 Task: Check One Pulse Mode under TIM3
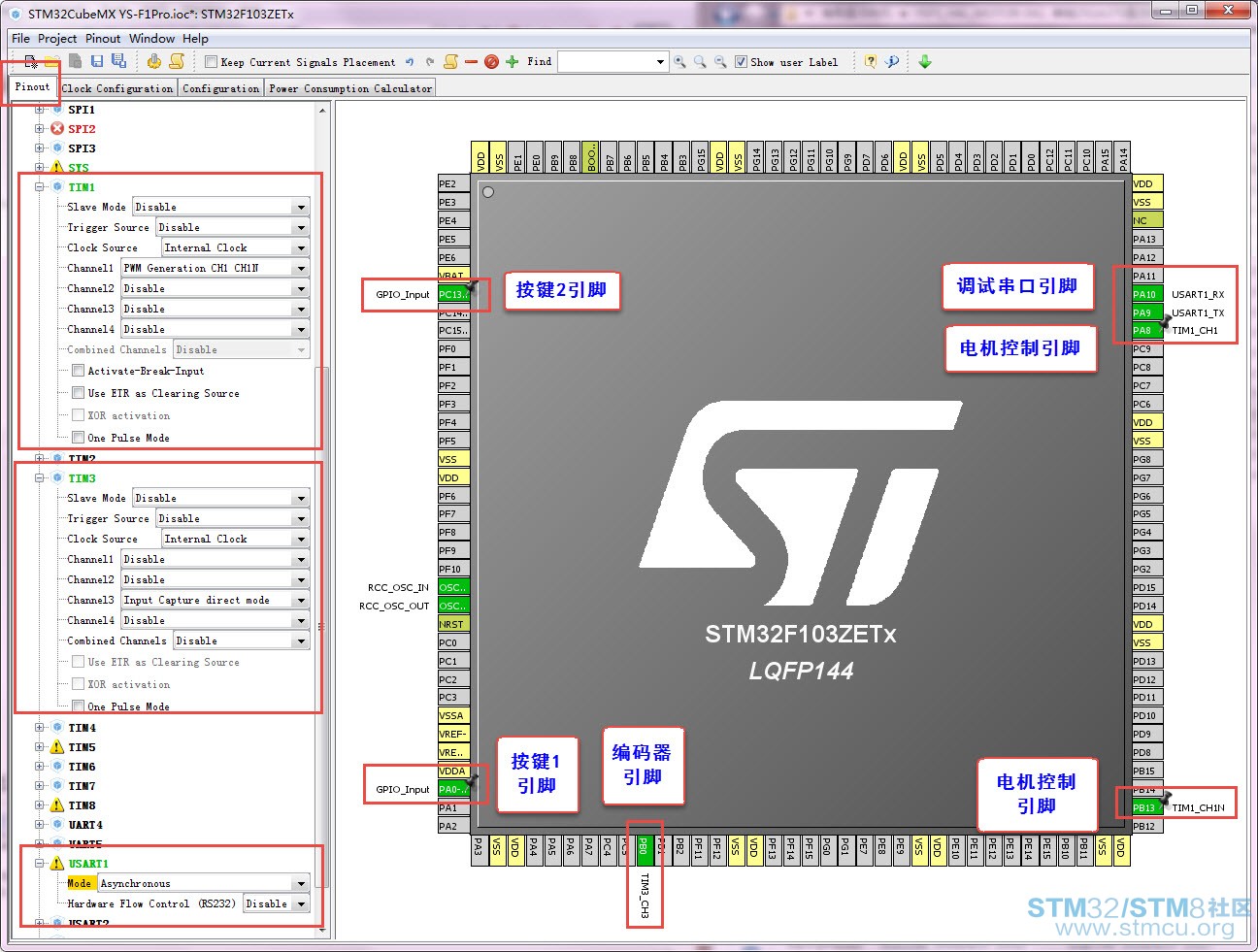tap(78, 706)
